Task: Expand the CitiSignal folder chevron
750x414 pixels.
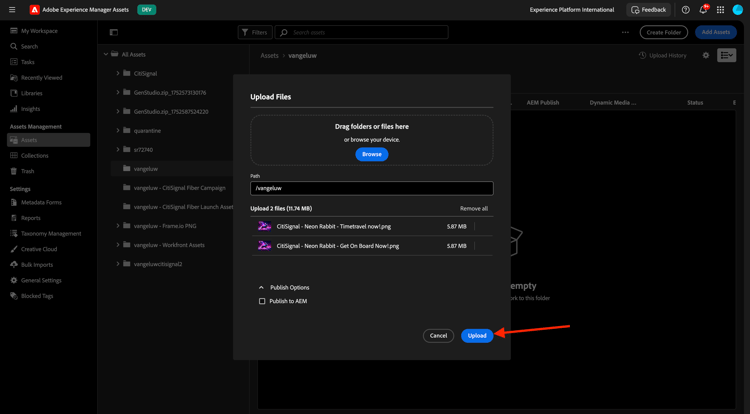Action: [x=118, y=73]
